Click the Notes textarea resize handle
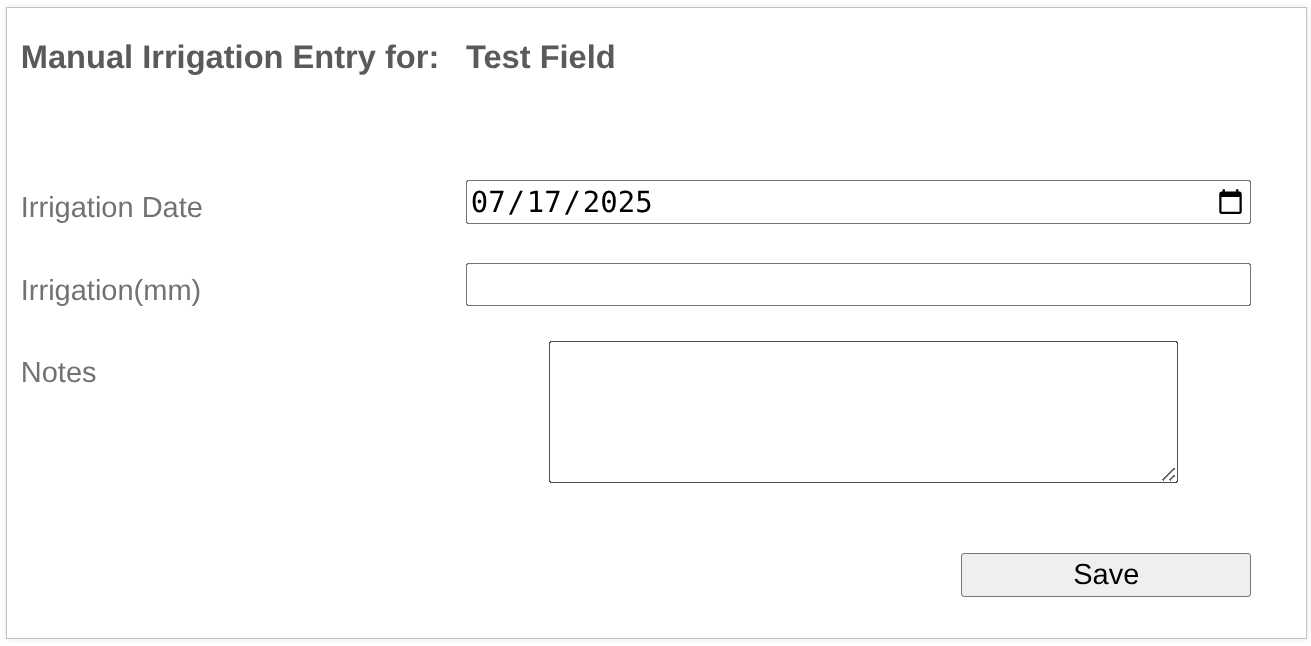The image size is (1311, 646). pyautogui.click(x=1169, y=475)
